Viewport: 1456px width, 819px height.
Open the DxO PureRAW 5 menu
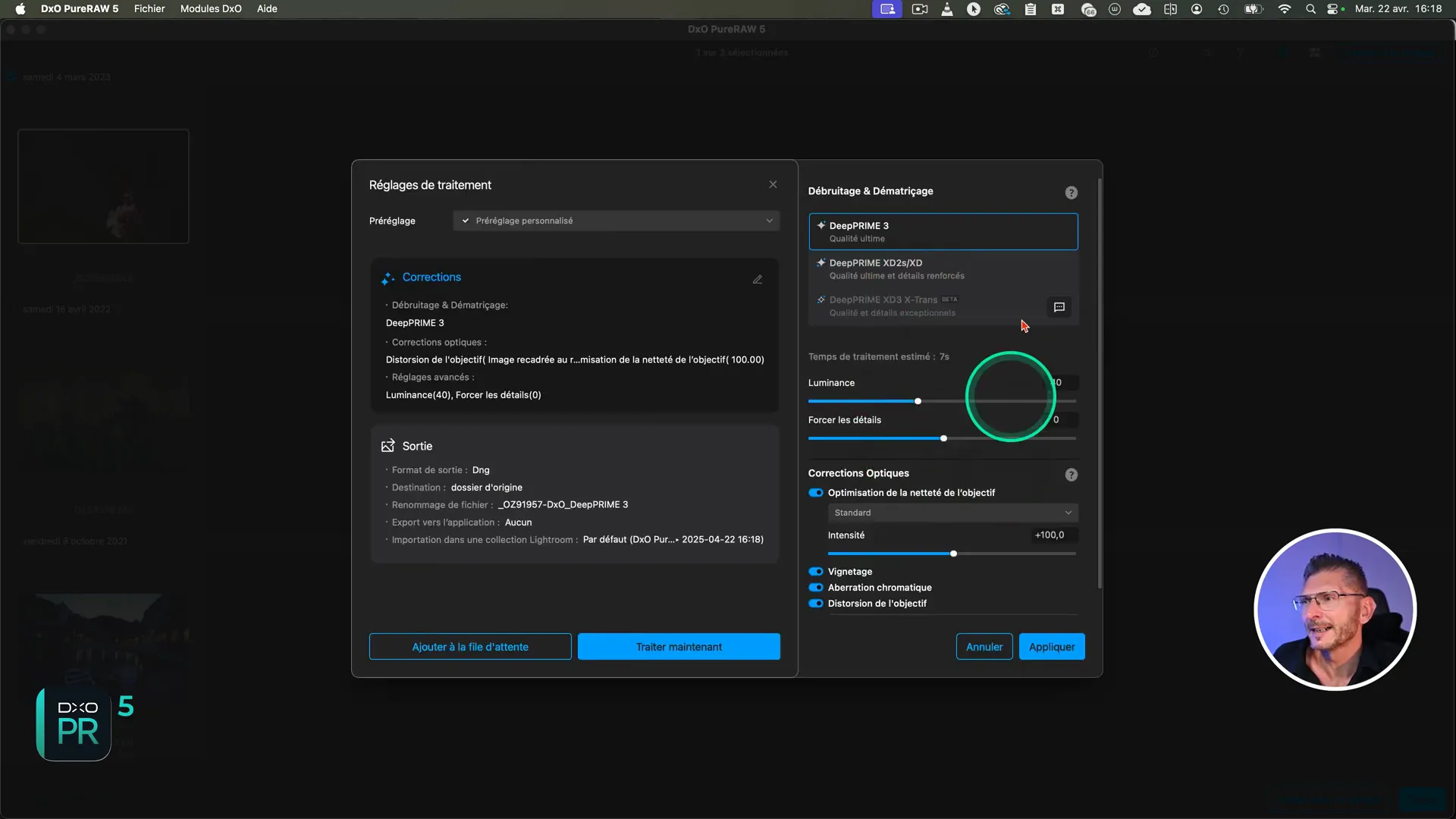pyautogui.click(x=80, y=9)
